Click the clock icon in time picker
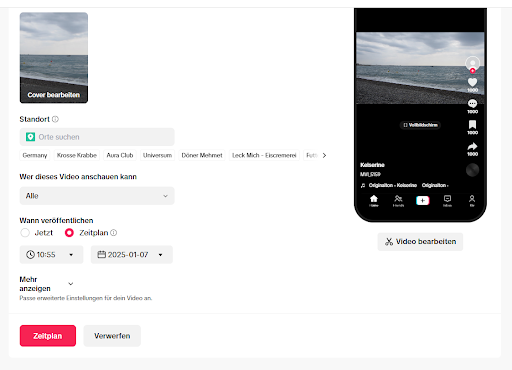The width and height of the screenshot is (512, 370). click(30, 255)
